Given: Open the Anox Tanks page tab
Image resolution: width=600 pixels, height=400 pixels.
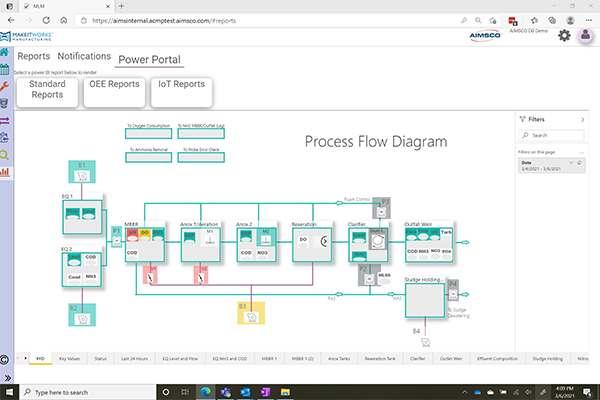Looking at the screenshot, I should pos(339,359).
